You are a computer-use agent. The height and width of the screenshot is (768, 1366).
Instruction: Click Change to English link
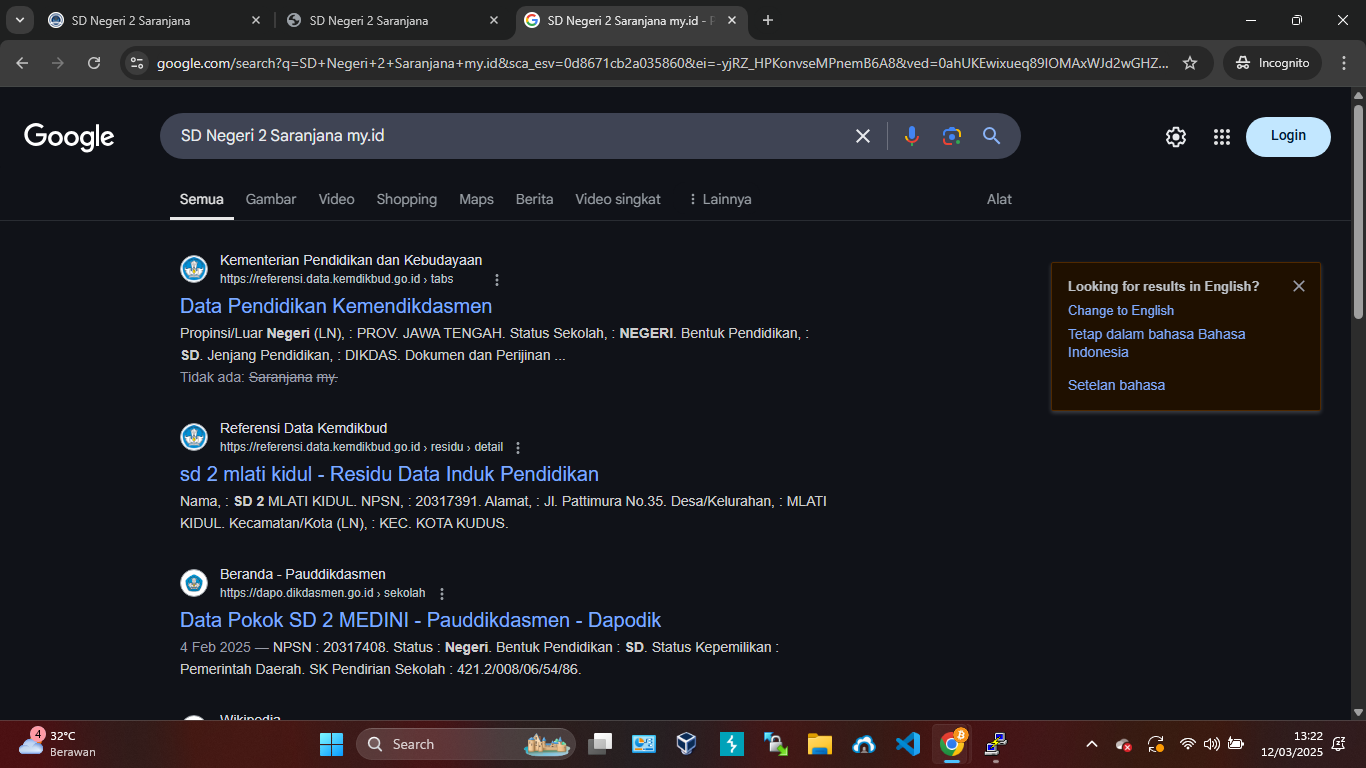click(x=1121, y=311)
